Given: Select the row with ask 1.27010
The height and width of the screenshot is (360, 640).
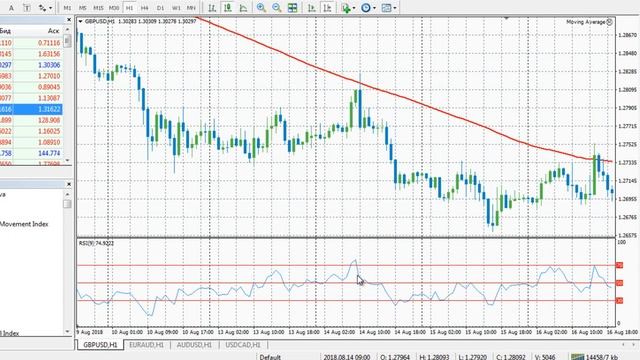Looking at the screenshot, I should coord(31,76).
